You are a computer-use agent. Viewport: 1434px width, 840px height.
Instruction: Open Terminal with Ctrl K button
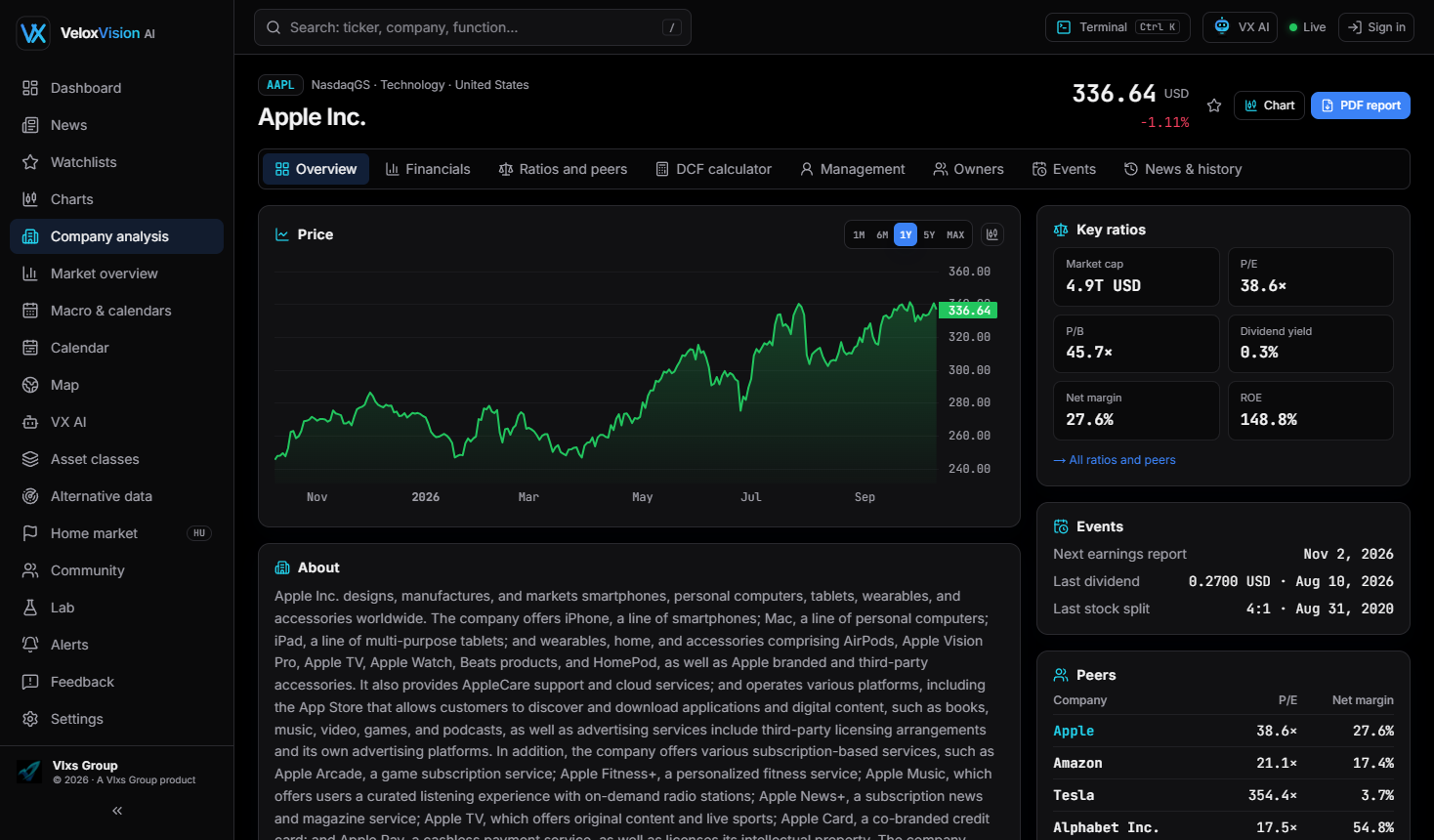[x=1119, y=27]
